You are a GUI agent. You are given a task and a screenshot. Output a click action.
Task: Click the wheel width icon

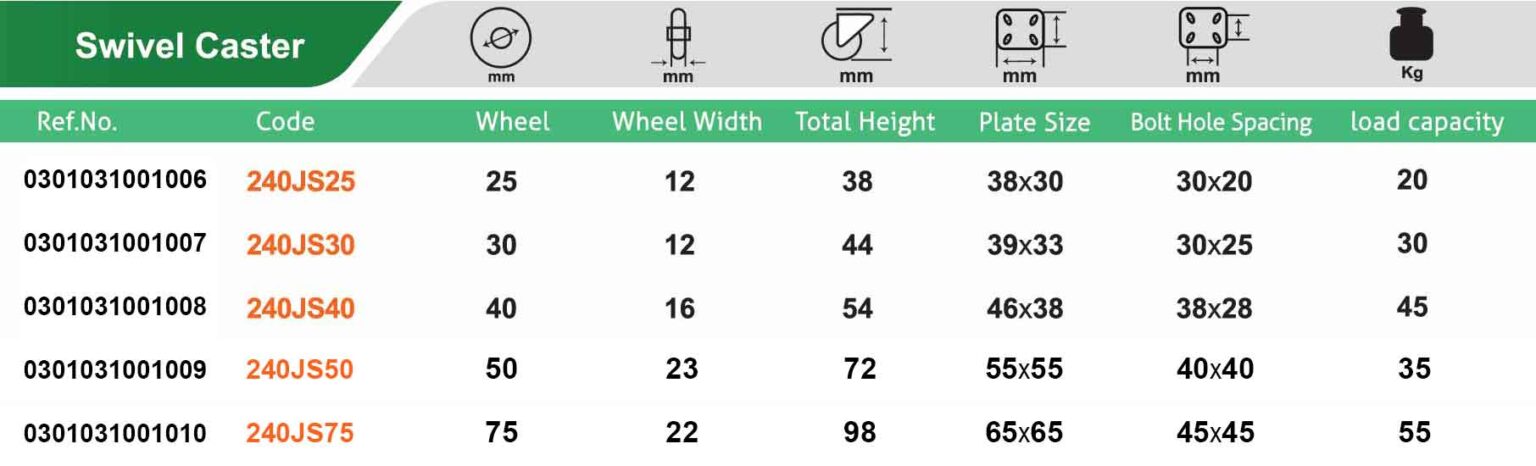pyautogui.click(x=678, y=40)
